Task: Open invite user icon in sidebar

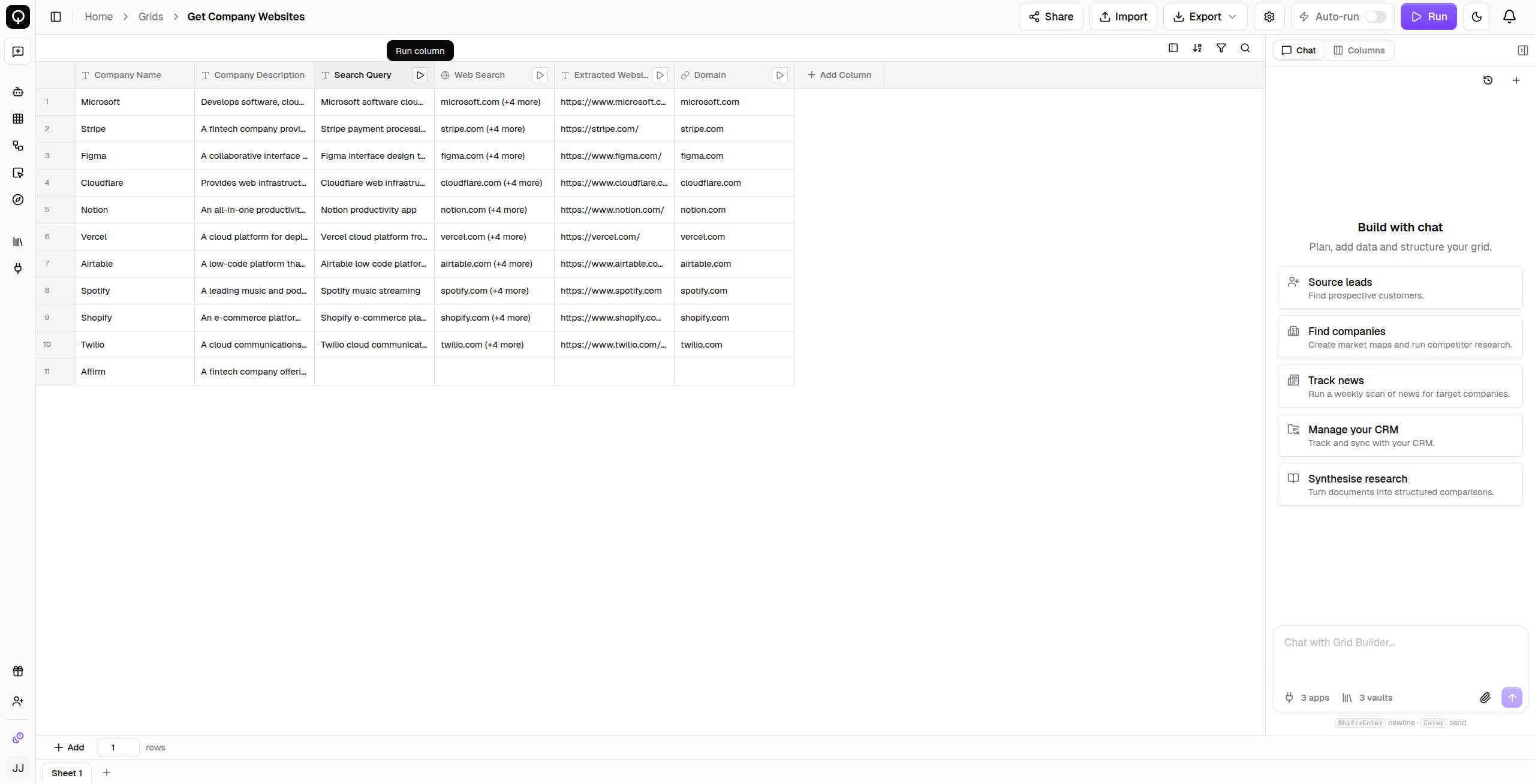Action: tap(18, 701)
